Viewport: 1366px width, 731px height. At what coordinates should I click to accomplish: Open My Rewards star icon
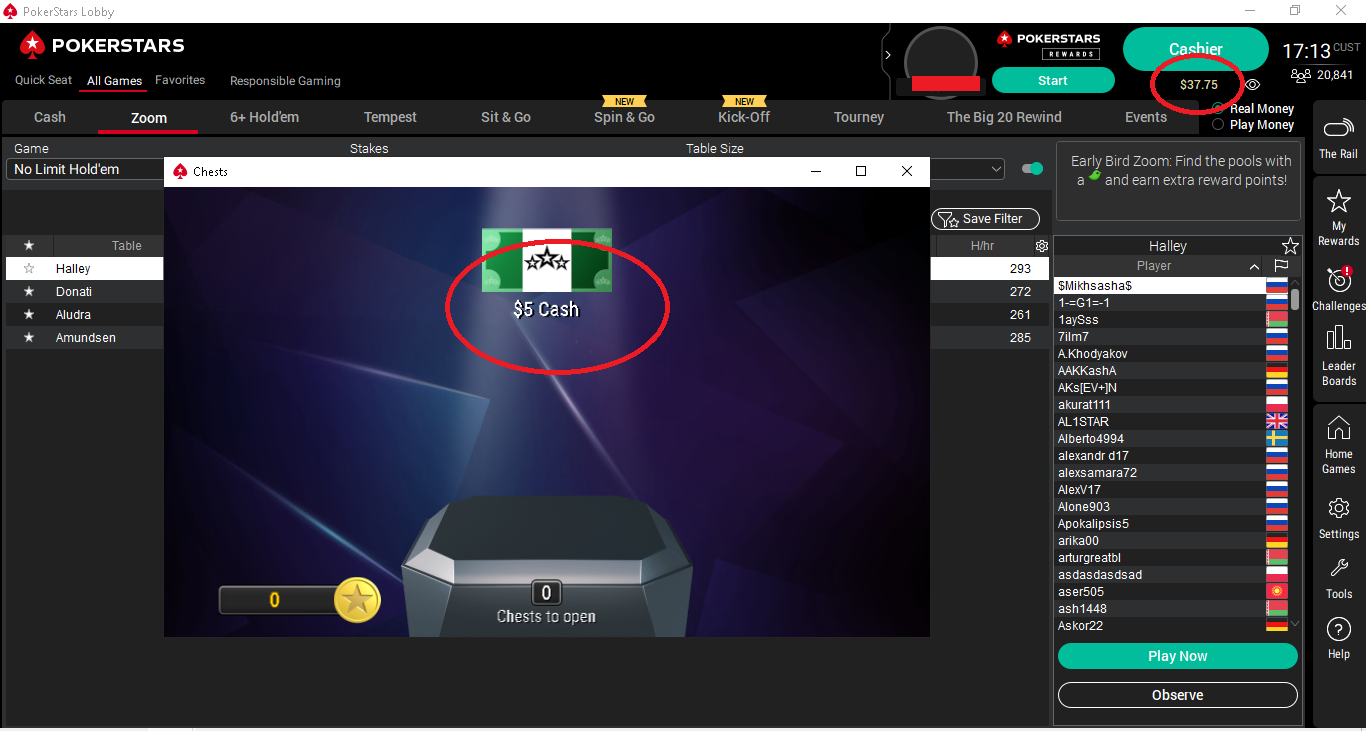[x=1338, y=202]
